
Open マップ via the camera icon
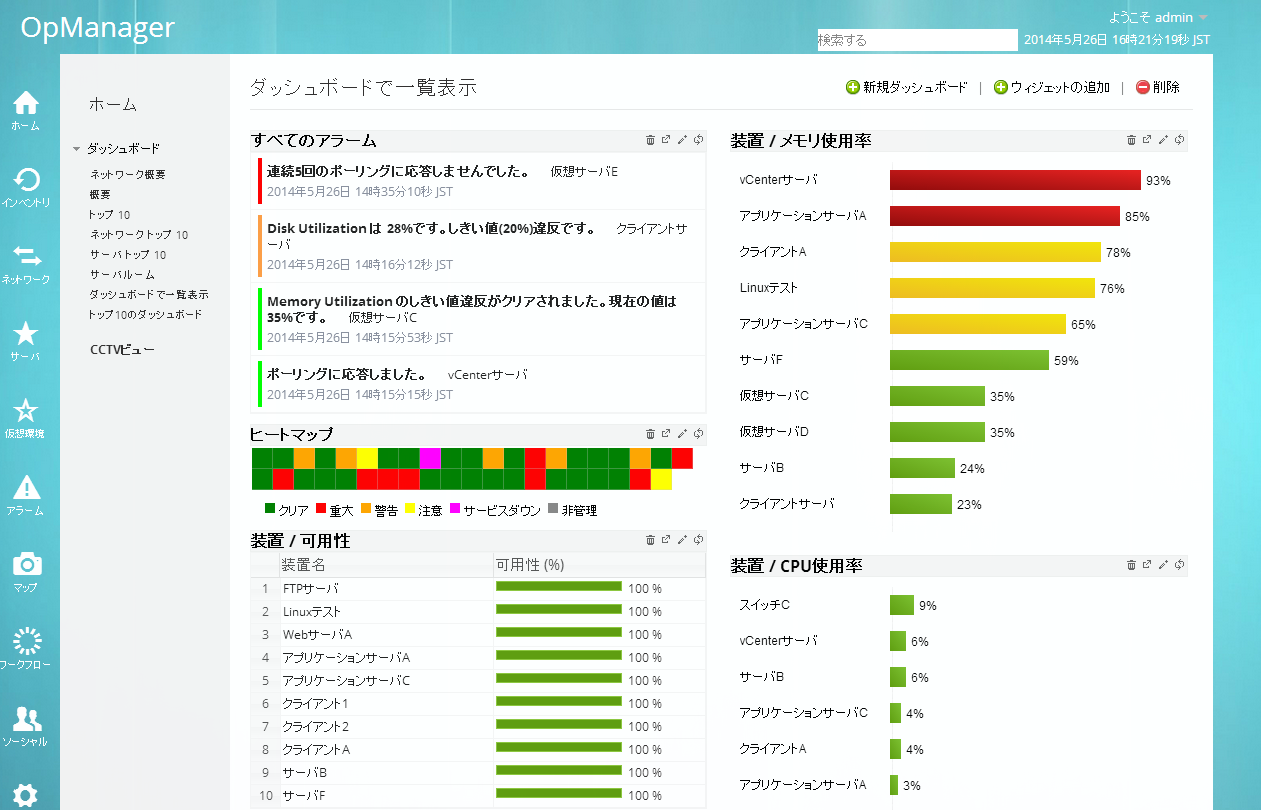[x=26, y=565]
